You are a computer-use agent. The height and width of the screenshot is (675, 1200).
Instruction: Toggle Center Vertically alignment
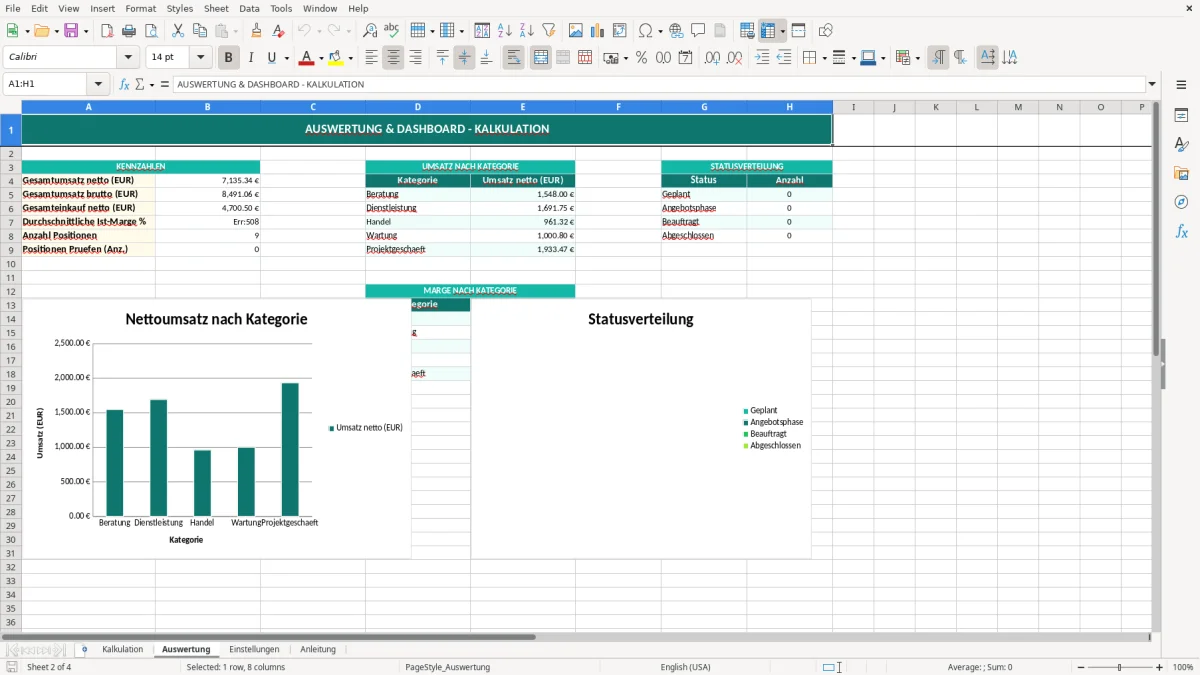464,58
